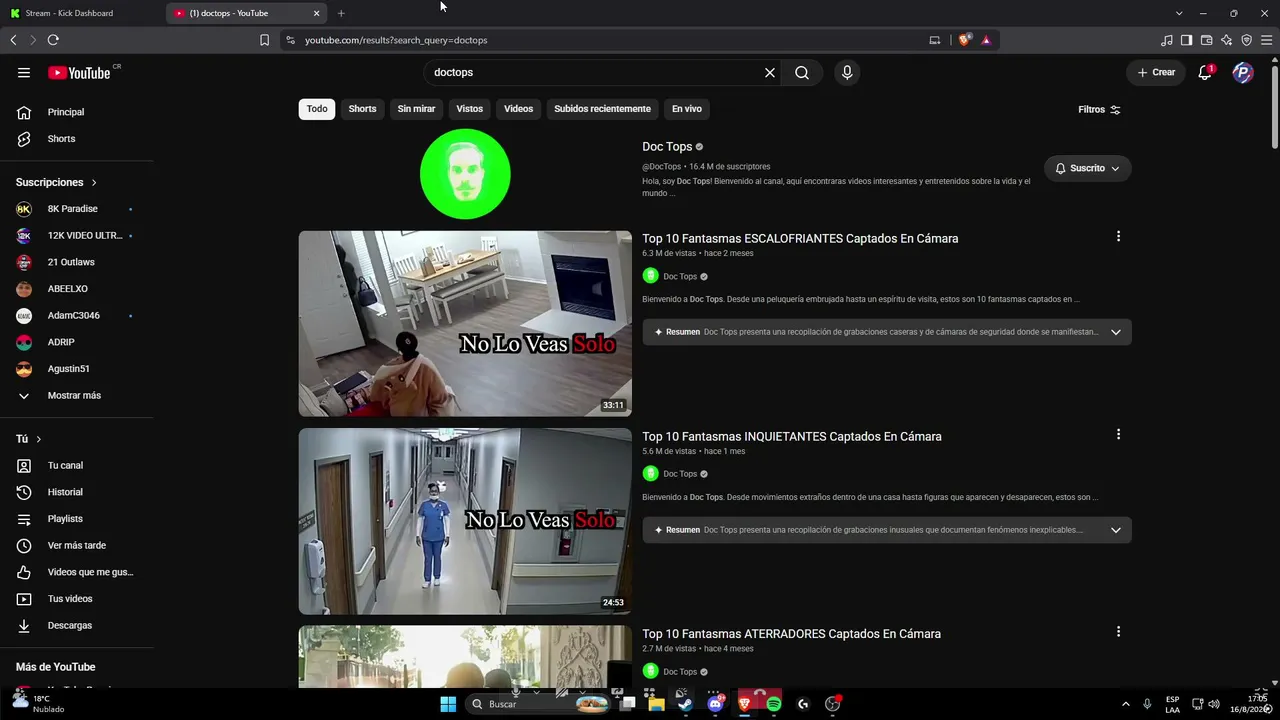The width and height of the screenshot is (1280, 720).
Task: Expand the Suscripciones section
Action: point(56,183)
